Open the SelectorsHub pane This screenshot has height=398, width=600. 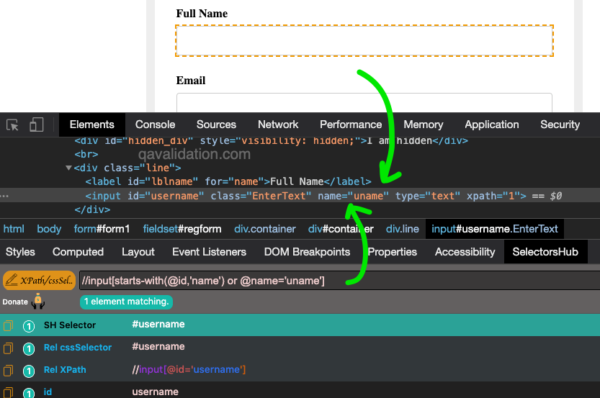coord(545,252)
